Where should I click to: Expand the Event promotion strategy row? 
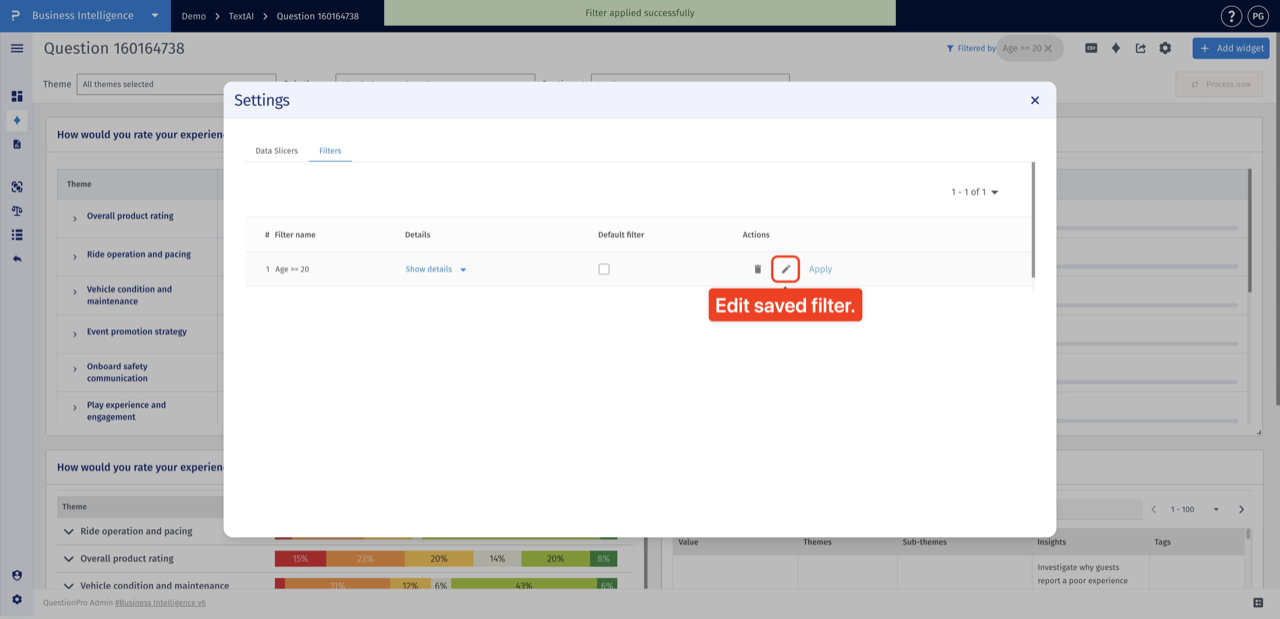click(75, 333)
